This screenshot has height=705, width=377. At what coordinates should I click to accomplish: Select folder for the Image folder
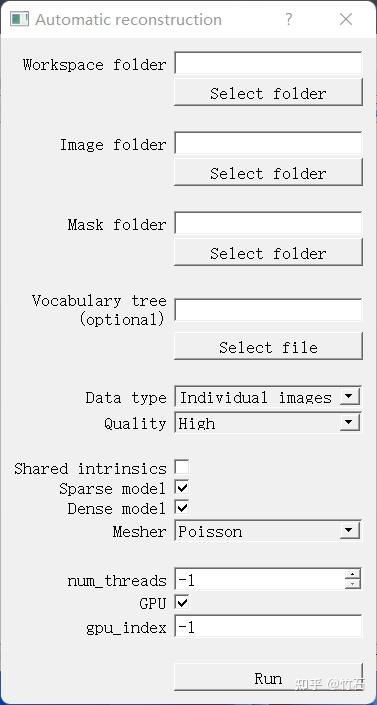(x=268, y=173)
